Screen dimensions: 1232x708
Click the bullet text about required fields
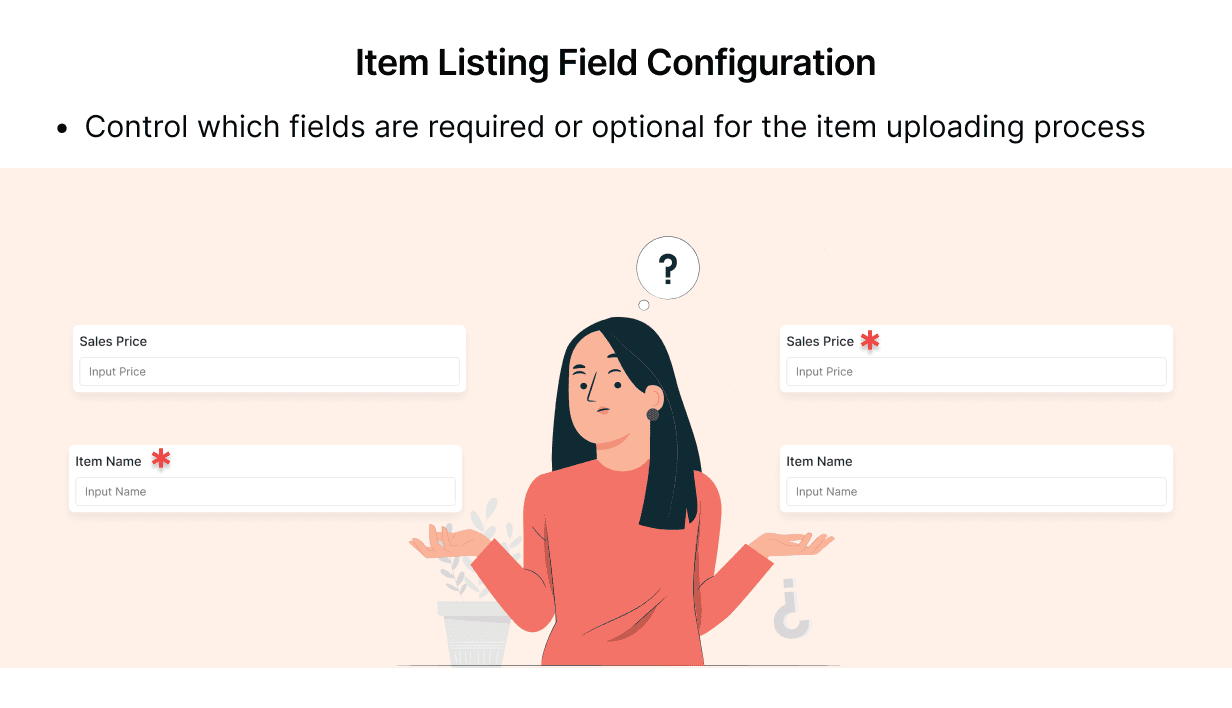pyautogui.click(x=615, y=127)
